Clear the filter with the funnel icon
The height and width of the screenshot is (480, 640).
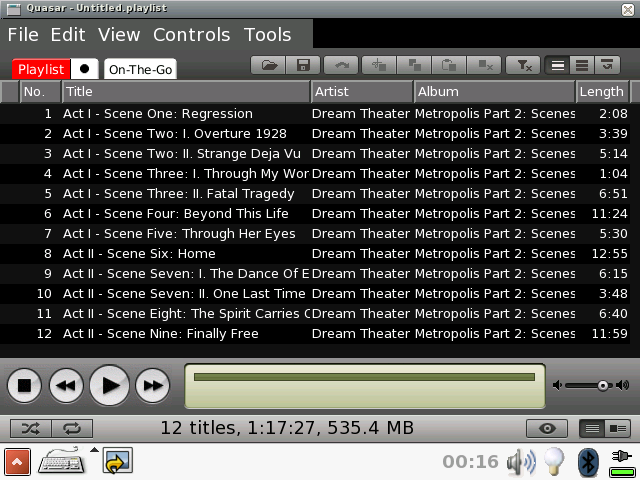point(523,65)
